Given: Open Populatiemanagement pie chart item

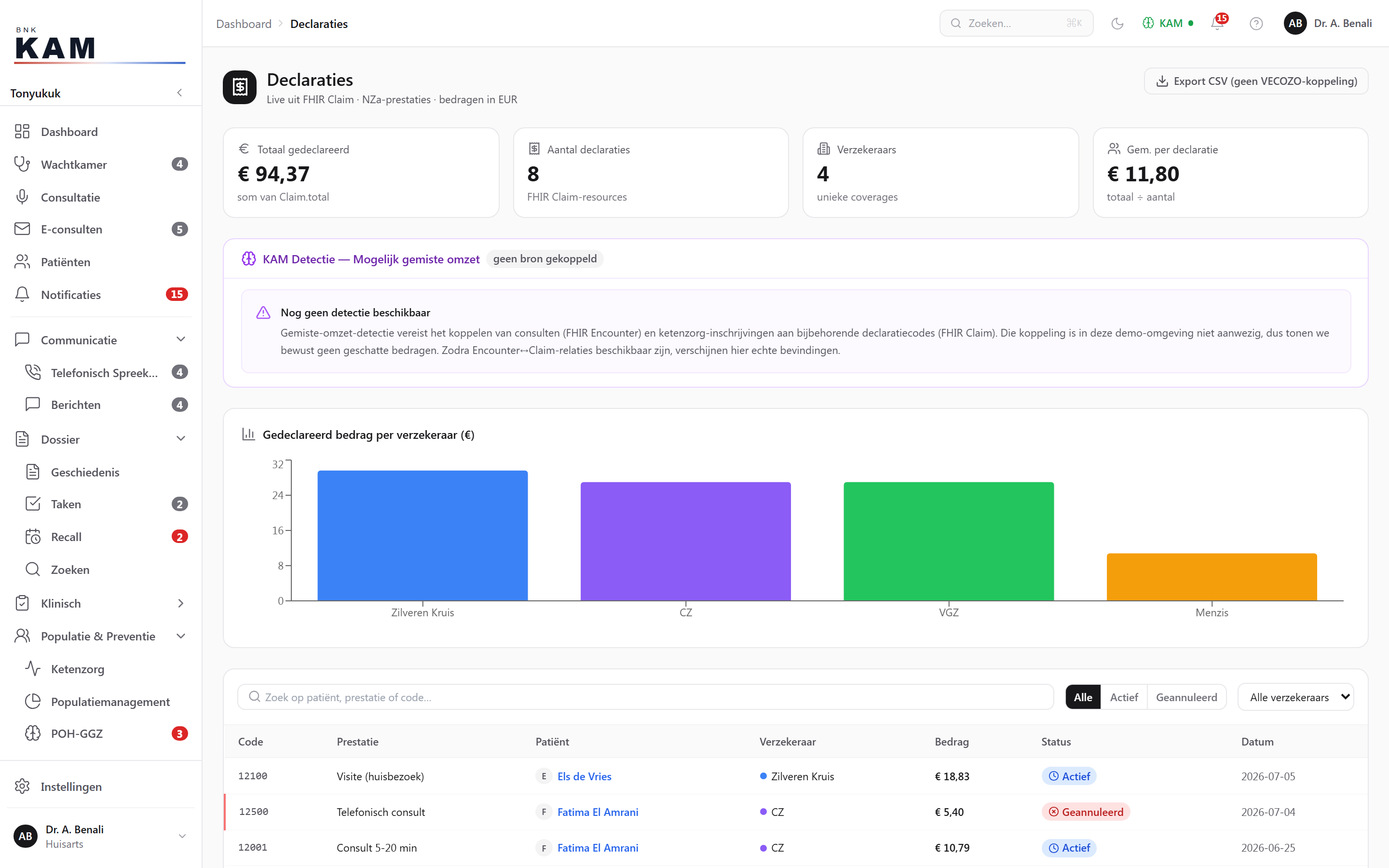Looking at the screenshot, I should (x=107, y=702).
